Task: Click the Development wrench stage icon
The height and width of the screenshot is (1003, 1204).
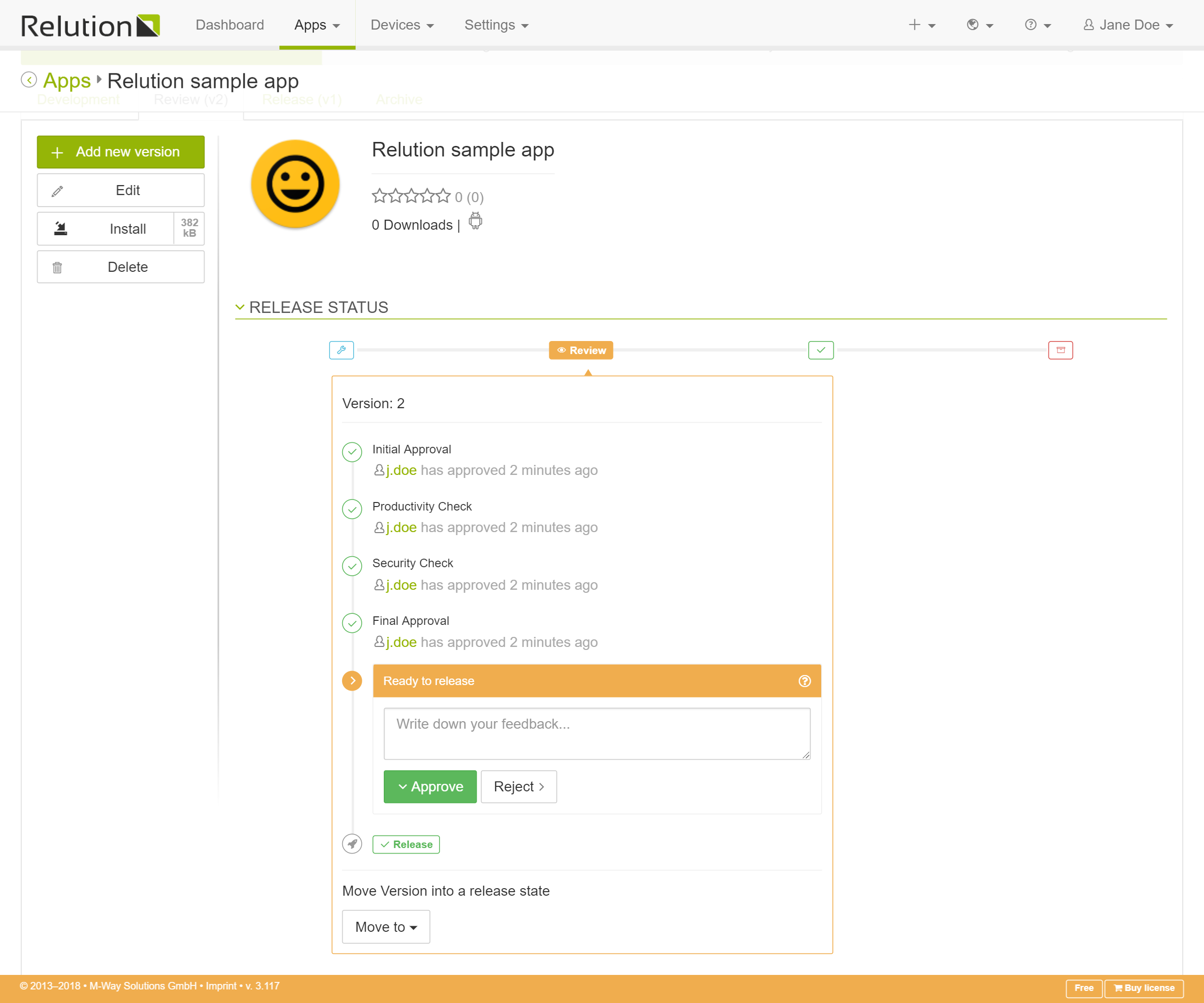Action: [341, 350]
